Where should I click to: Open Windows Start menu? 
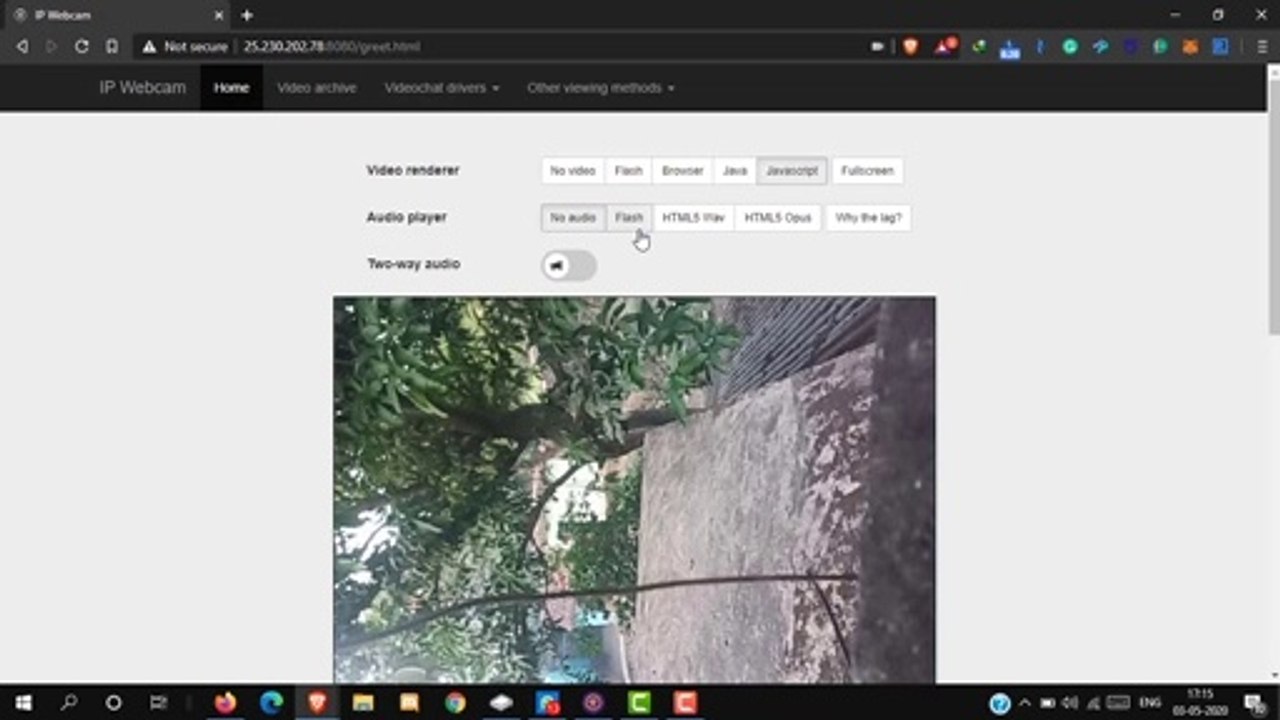23,703
